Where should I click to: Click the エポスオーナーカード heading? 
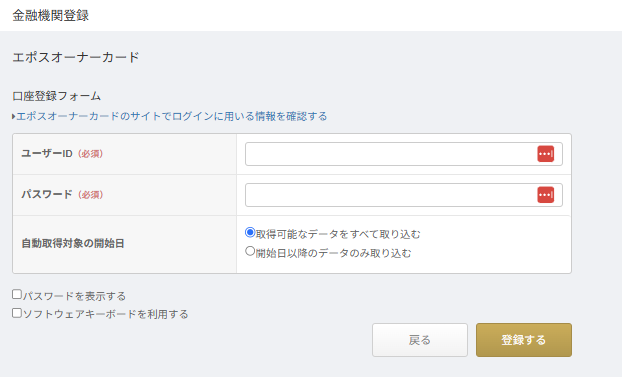tap(76, 57)
